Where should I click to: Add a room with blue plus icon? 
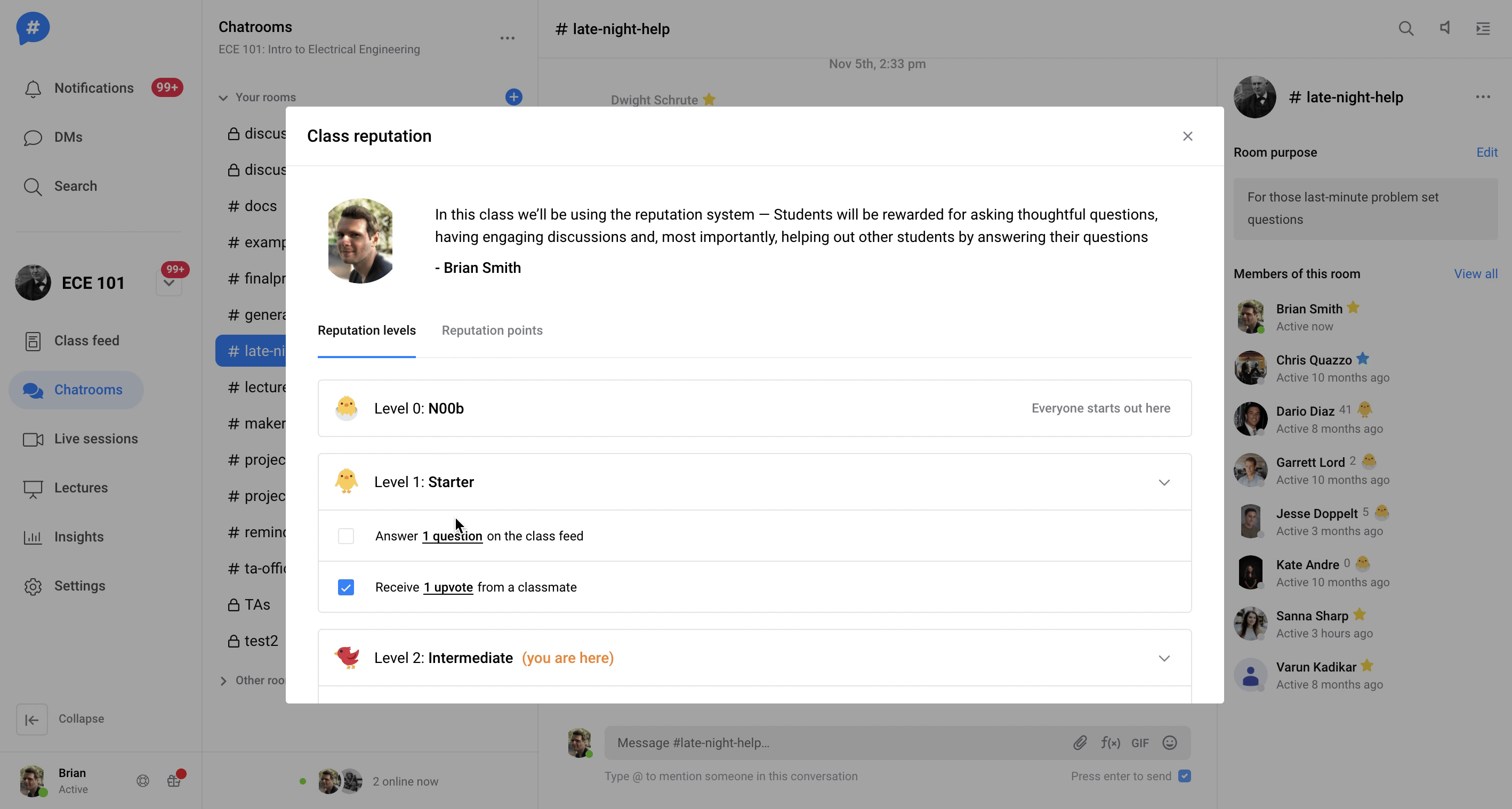(x=513, y=97)
